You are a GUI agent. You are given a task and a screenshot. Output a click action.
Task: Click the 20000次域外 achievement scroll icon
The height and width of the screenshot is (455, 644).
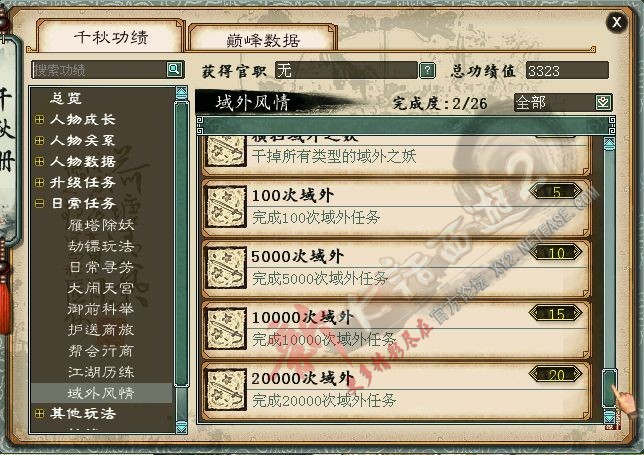click(x=225, y=389)
